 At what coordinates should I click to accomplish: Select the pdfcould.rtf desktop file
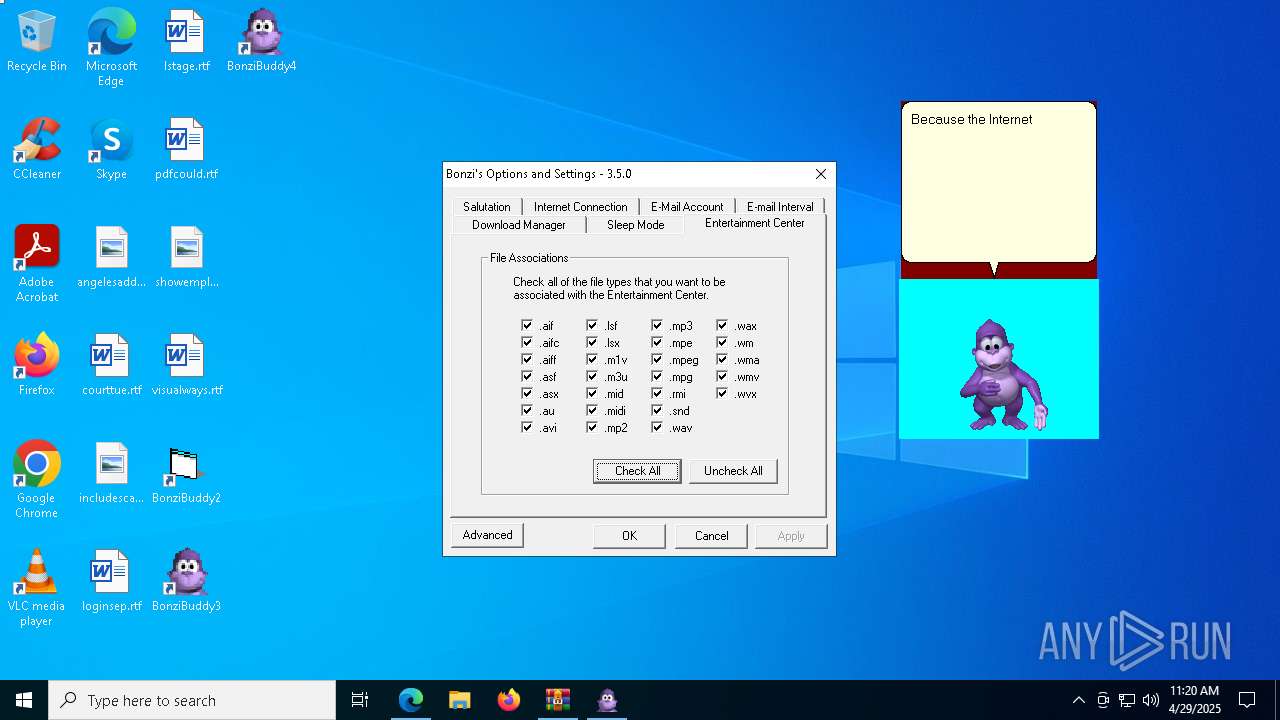(x=186, y=149)
